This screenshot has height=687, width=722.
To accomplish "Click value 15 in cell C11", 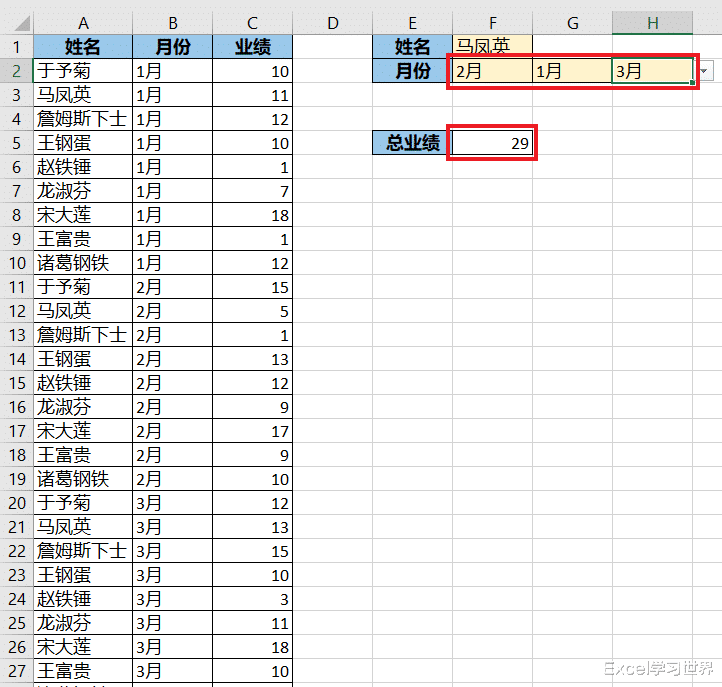I will 252,287.
